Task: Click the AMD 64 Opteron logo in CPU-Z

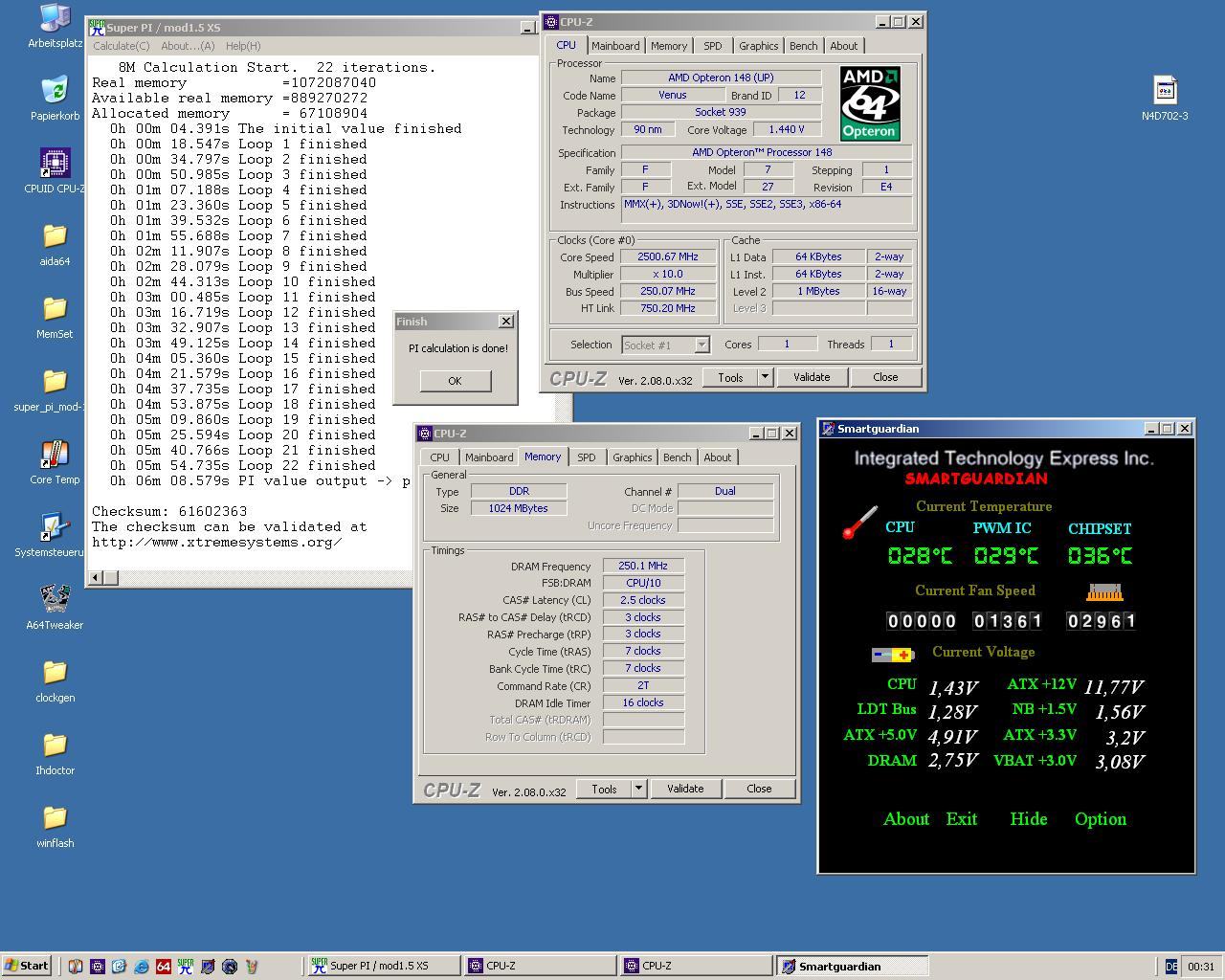Action: [x=870, y=103]
